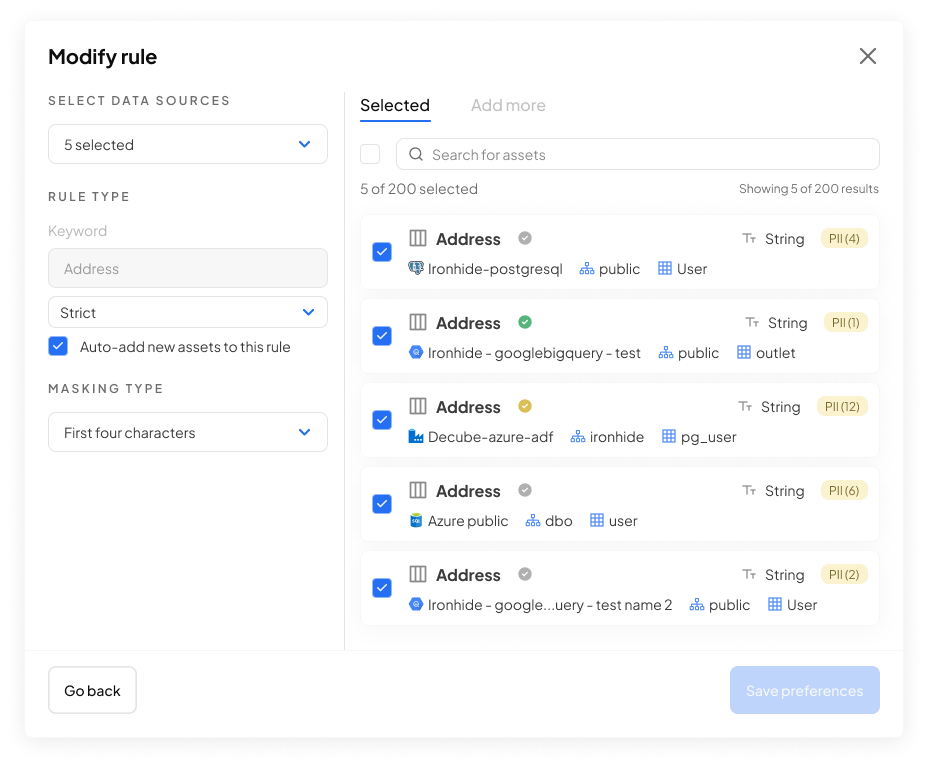Open the data sources dropdown showing 5 selected
Viewport: 928px width, 766px height.
[x=188, y=145]
